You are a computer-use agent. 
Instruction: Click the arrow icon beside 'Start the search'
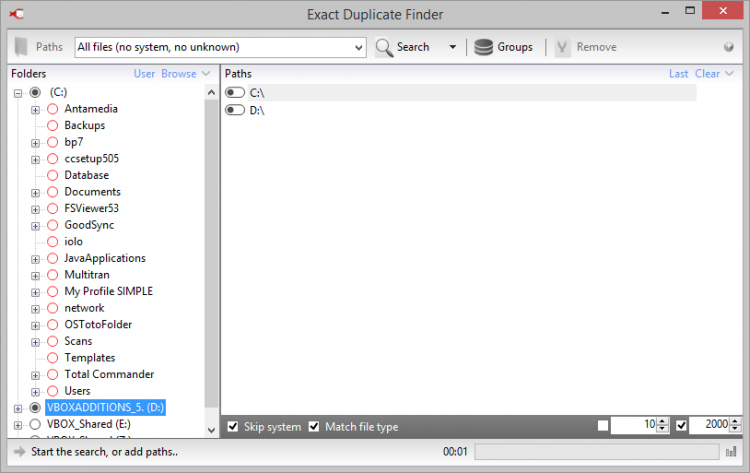tap(19, 451)
